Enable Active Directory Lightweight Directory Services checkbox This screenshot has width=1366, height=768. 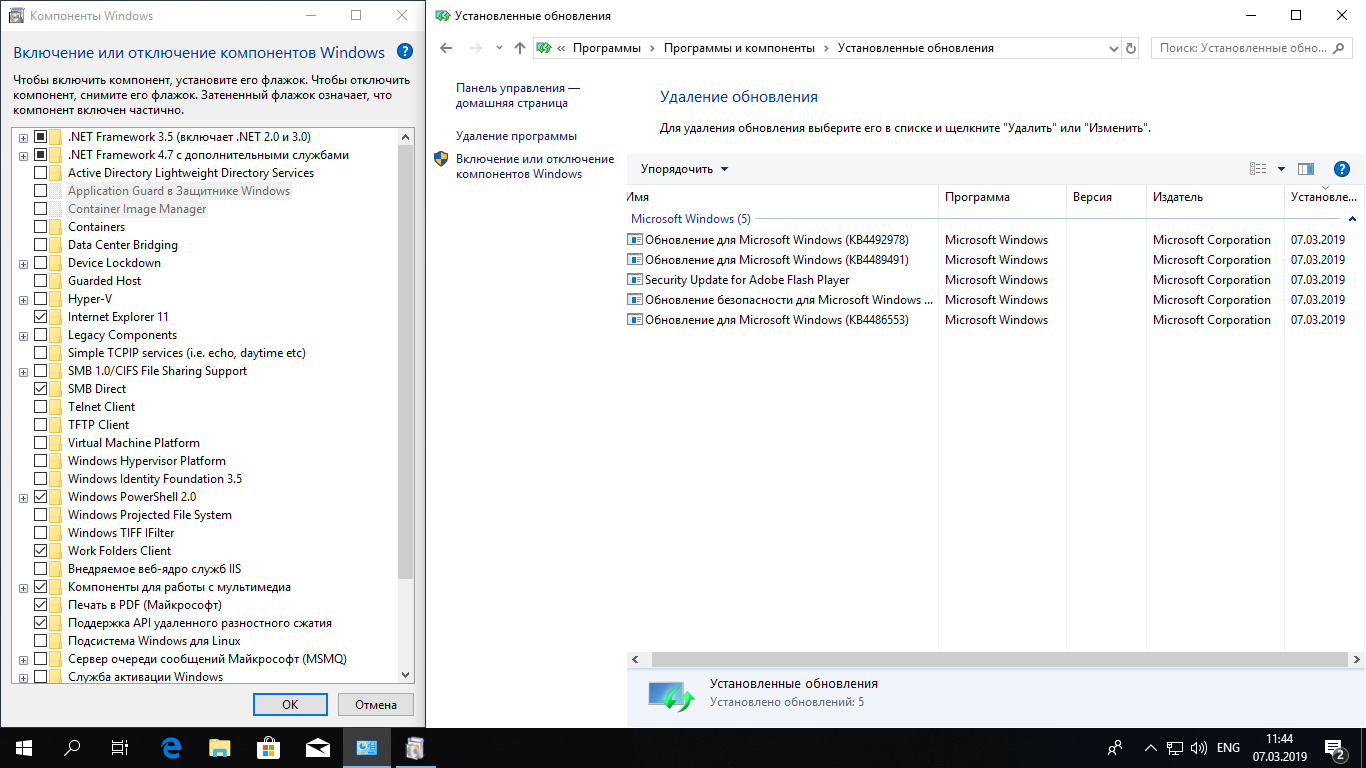pyautogui.click(x=40, y=173)
